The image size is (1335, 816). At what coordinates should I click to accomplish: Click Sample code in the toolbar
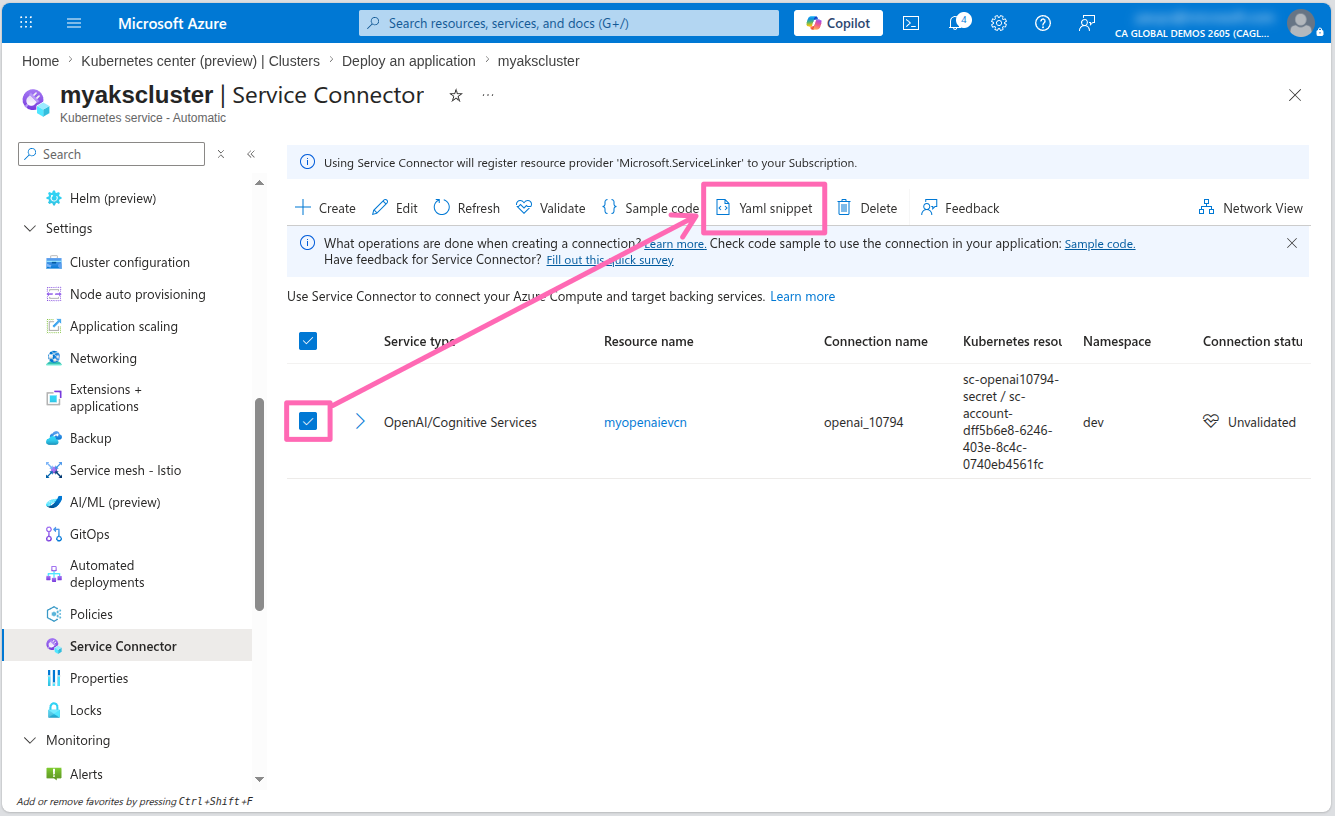click(650, 208)
